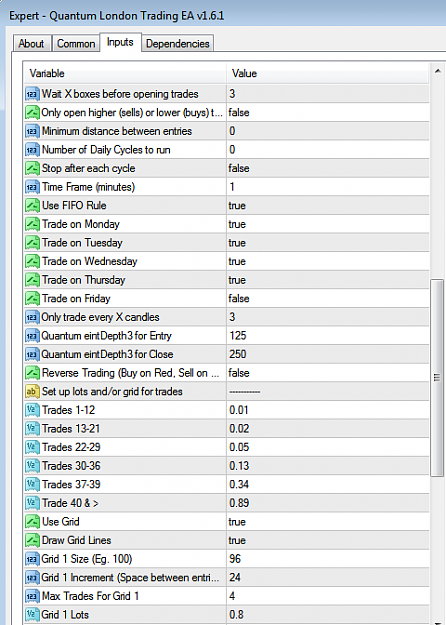Select the 0.13 value of Trades 30-36

(239, 466)
